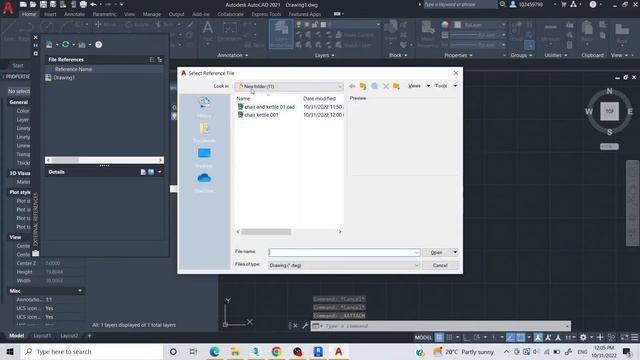Screen dimensions: 640x360
Task: Click Layer Properties icon in ribbon
Action: point(281,33)
